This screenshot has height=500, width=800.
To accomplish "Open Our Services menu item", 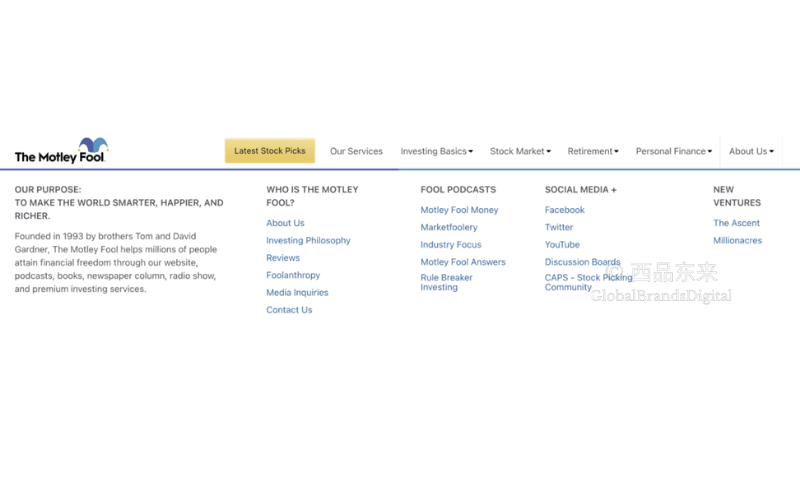I will (x=356, y=152).
